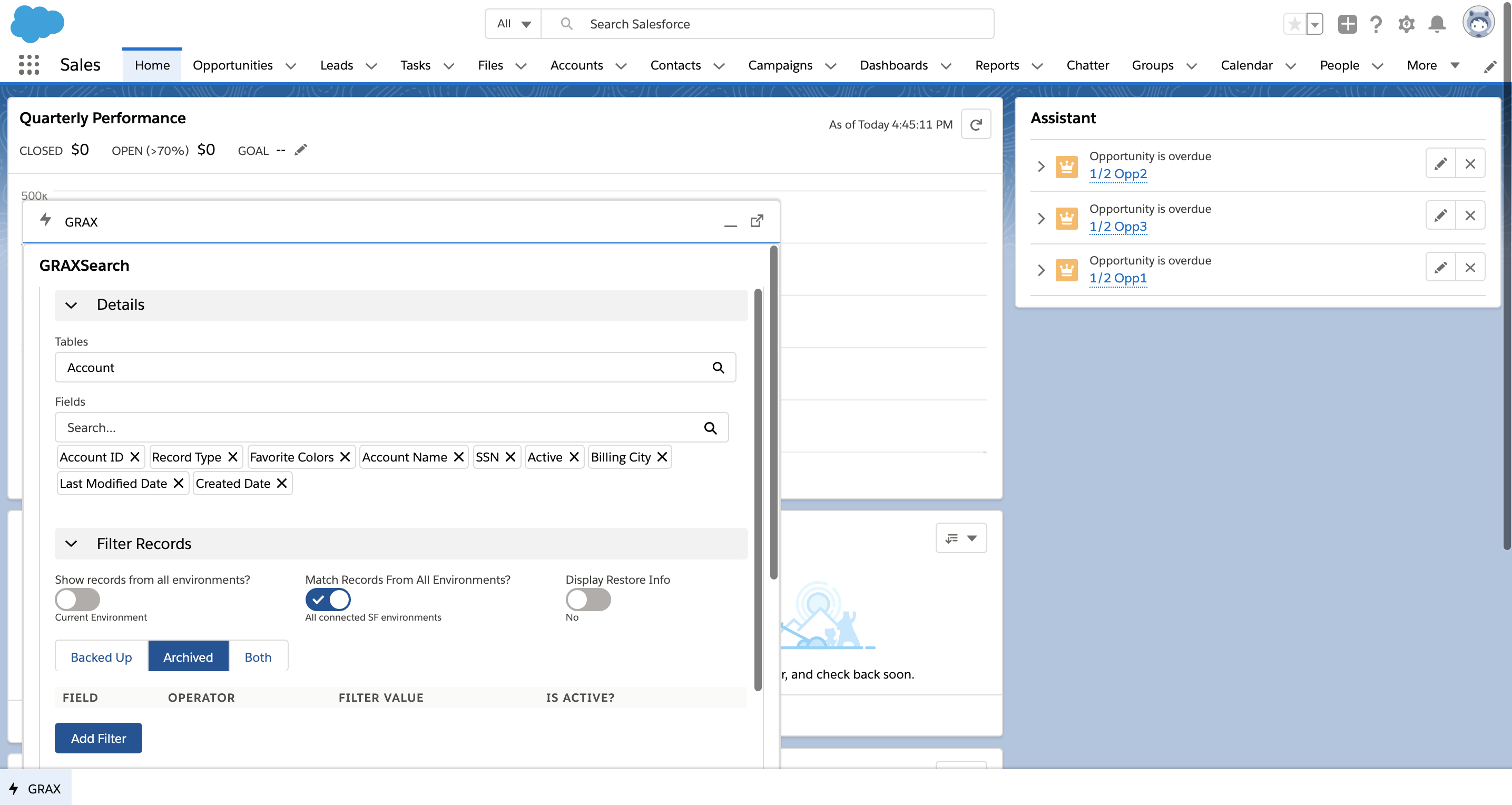The width and height of the screenshot is (1512, 805).
Task: Open the Opportunities tab dropdown arrow
Action: (291, 66)
